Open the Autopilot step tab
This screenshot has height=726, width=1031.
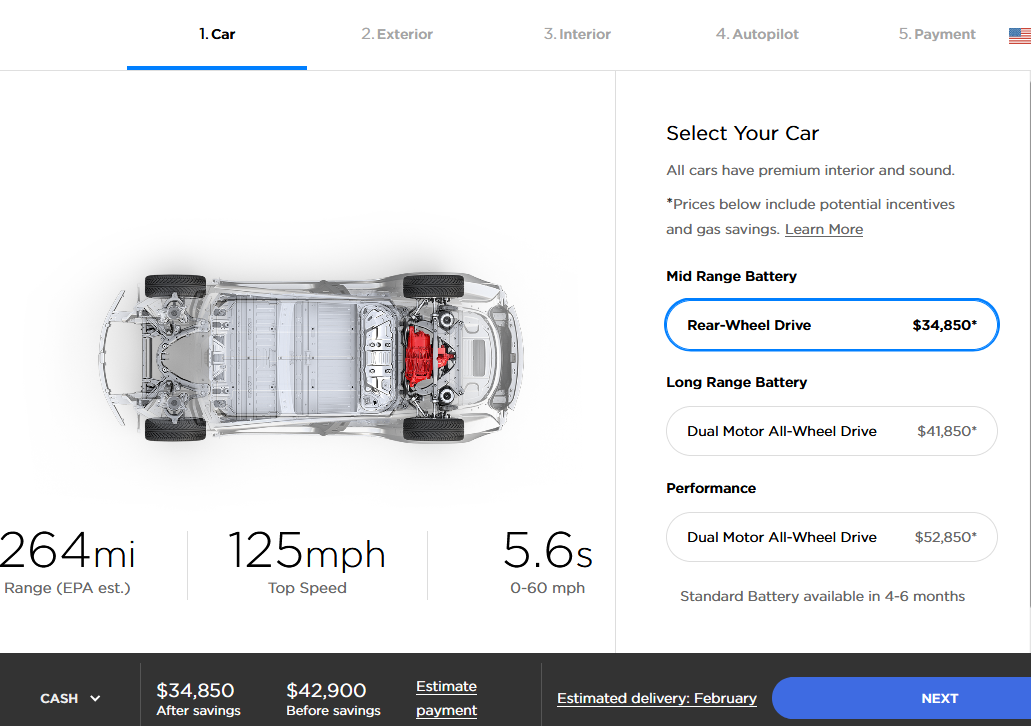757,34
